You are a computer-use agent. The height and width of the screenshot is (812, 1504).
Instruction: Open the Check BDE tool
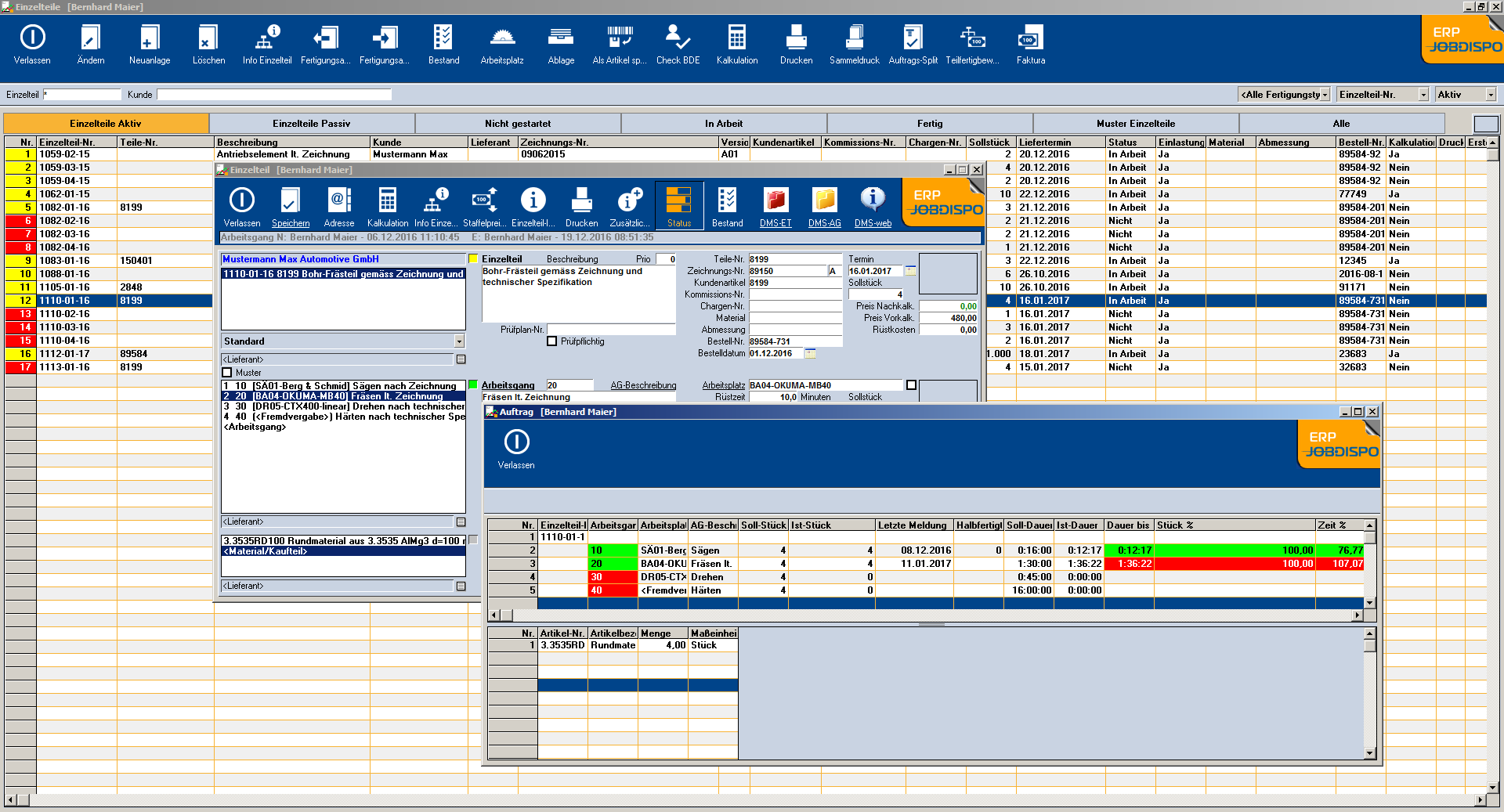click(677, 43)
